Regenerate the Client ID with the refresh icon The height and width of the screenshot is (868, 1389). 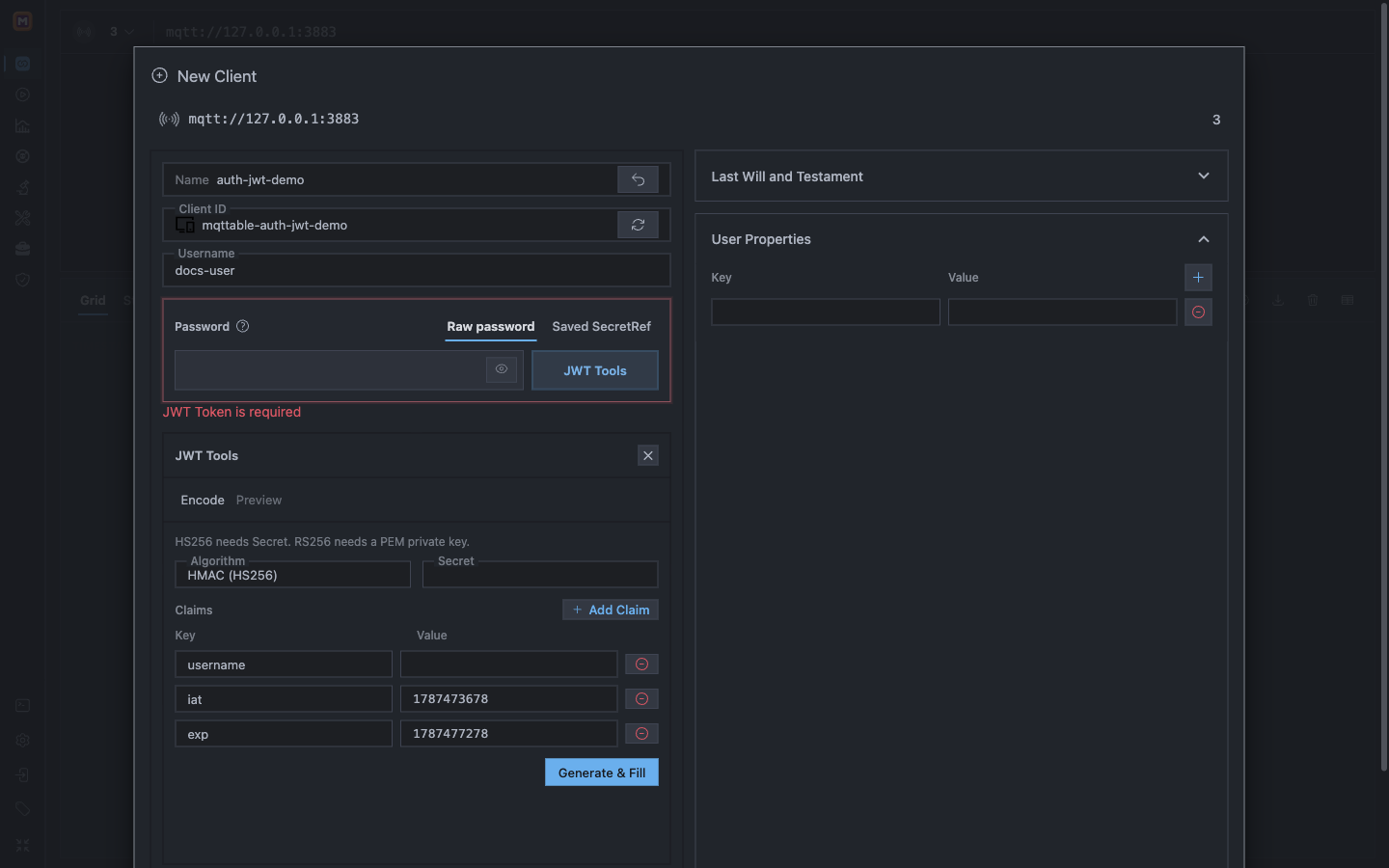[638, 225]
